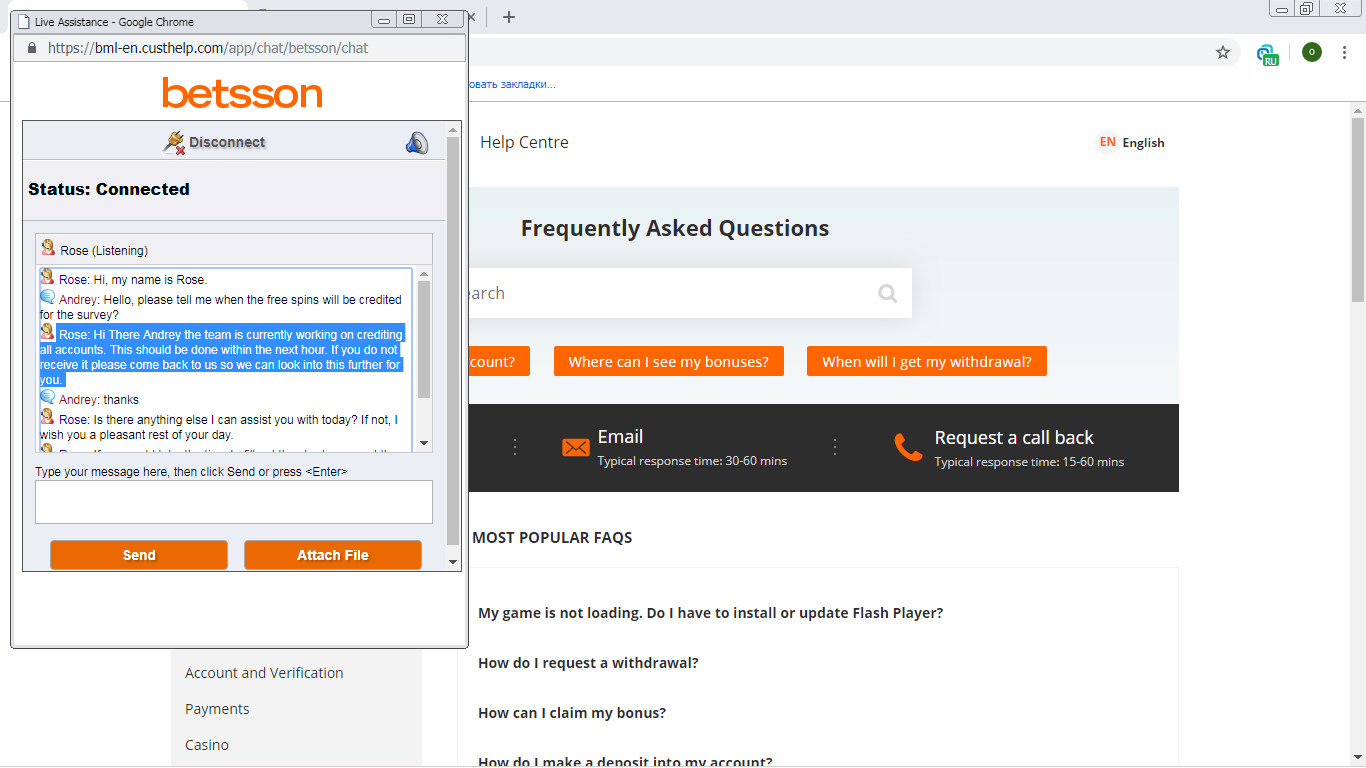Select Payments in the sidebar
The image size is (1366, 768).
pyautogui.click(x=217, y=709)
